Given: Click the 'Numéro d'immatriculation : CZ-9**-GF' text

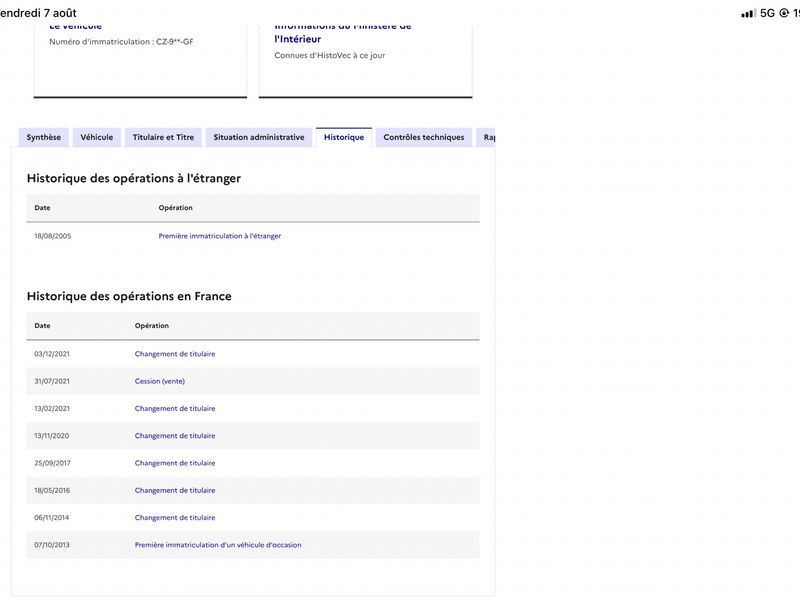Looking at the screenshot, I should click(121, 42).
